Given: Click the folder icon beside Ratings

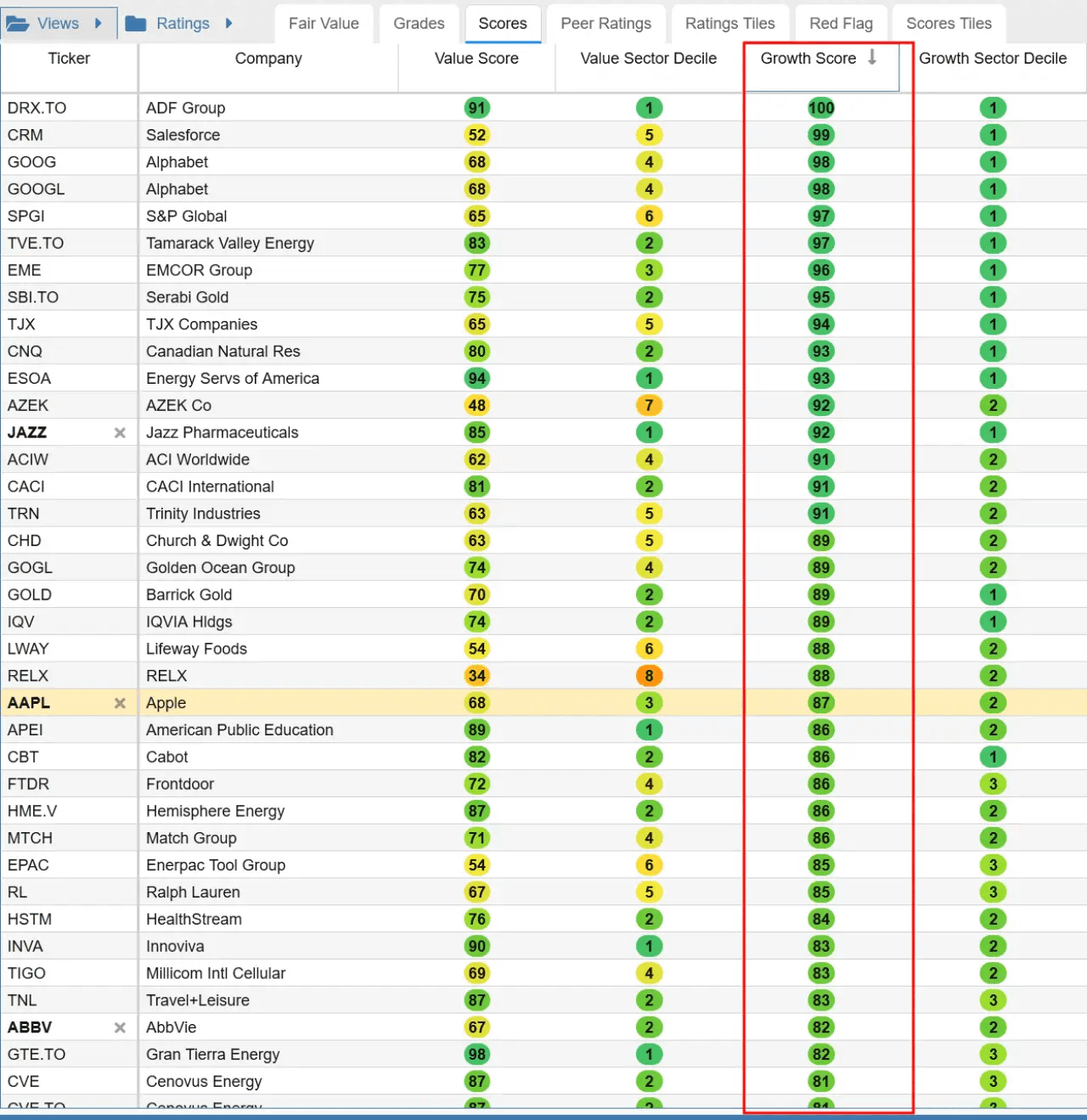Looking at the screenshot, I should (138, 23).
